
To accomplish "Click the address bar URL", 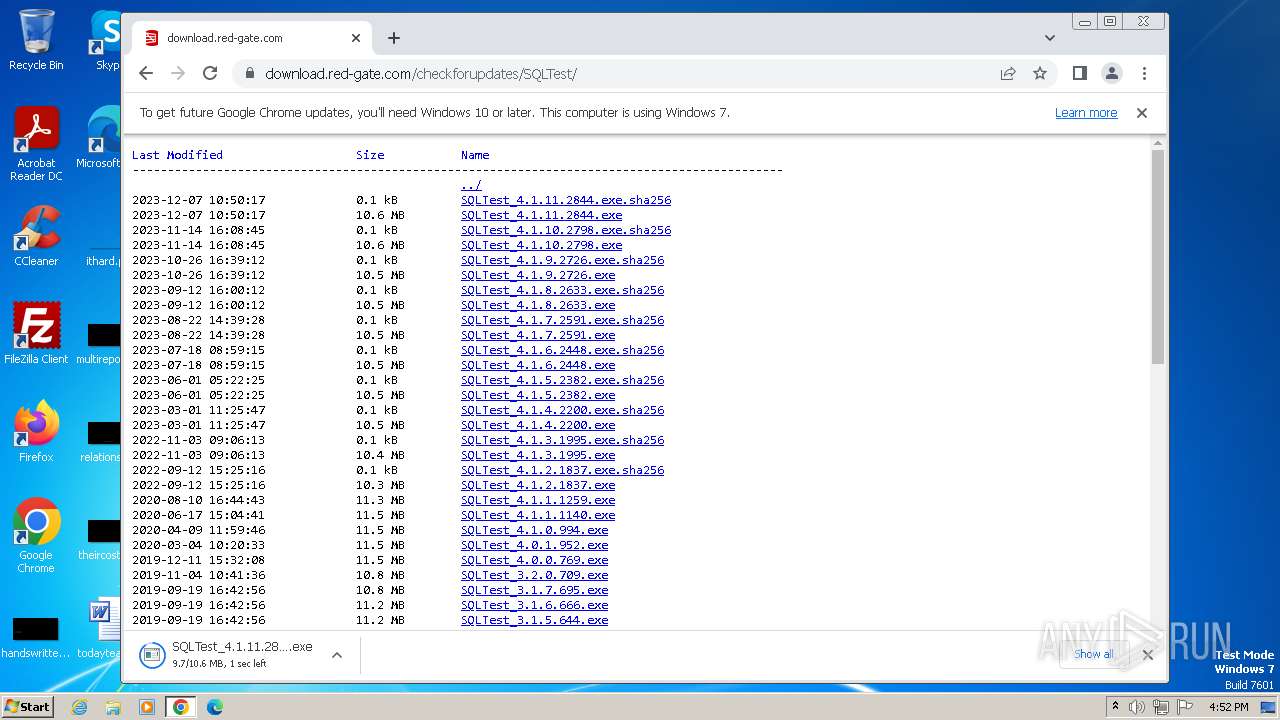I will click(421, 73).
